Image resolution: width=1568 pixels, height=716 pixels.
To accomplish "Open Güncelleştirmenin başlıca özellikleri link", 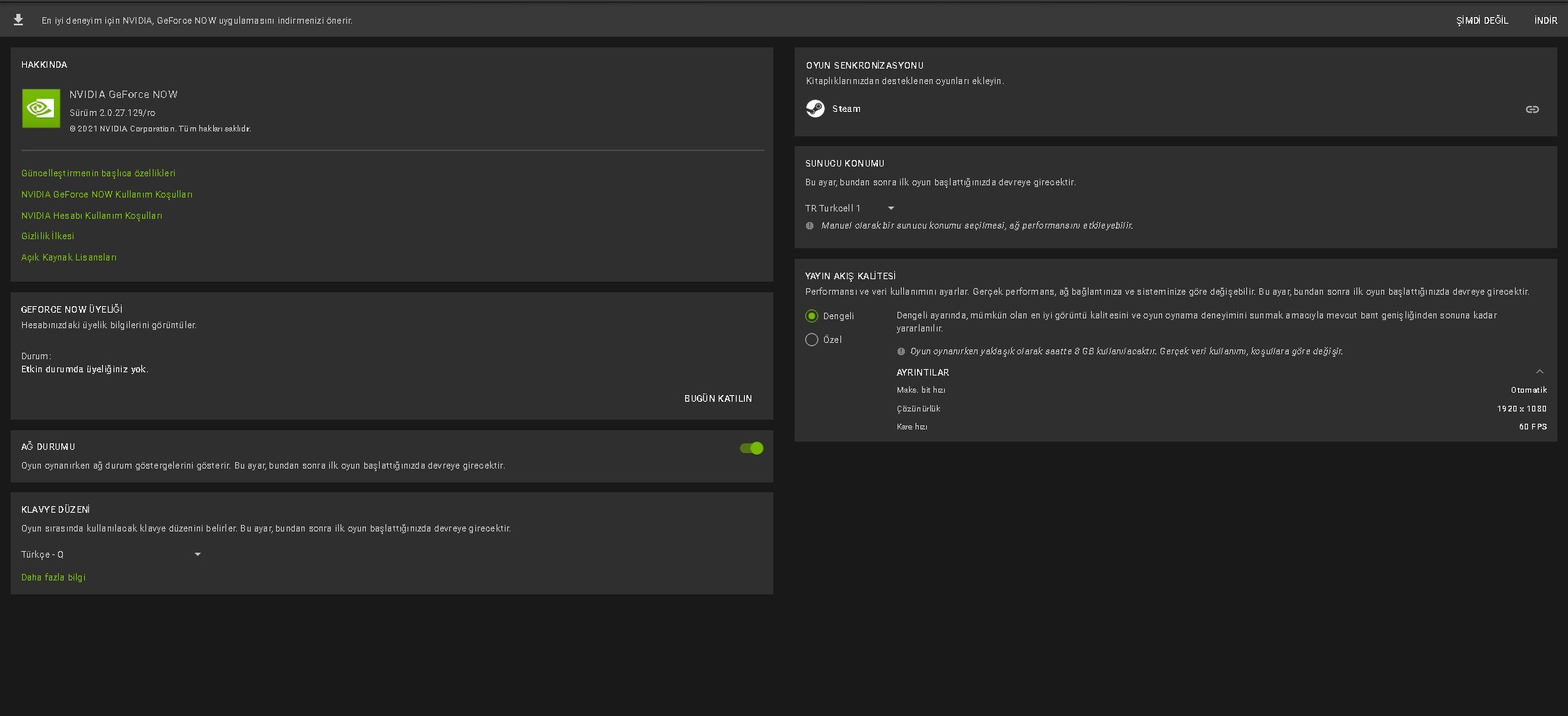I will tap(98, 173).
